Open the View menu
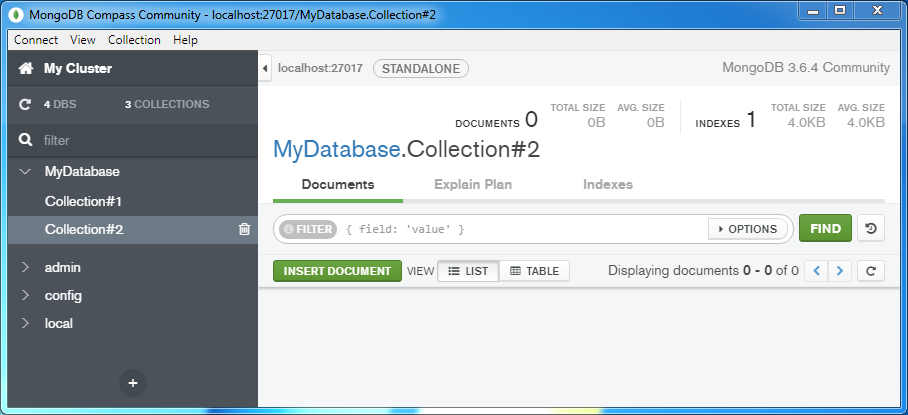Screen dimensions: 908x415 click(83, 40)
